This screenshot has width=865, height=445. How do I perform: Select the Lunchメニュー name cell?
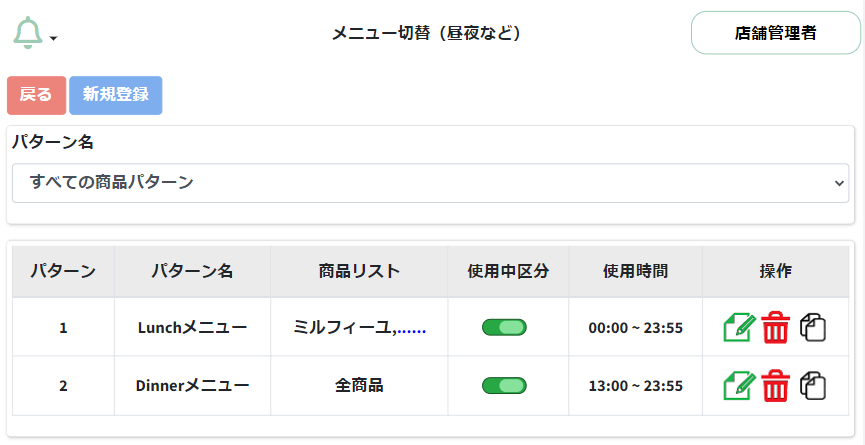(192, 327)
